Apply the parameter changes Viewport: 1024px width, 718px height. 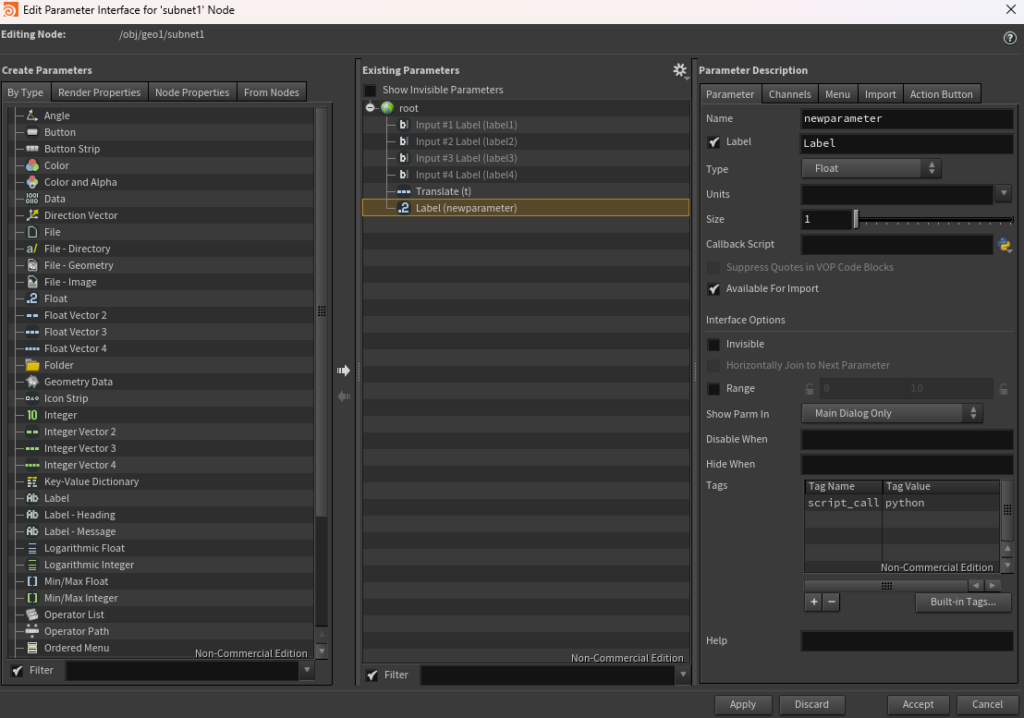[x=743, y=704]
